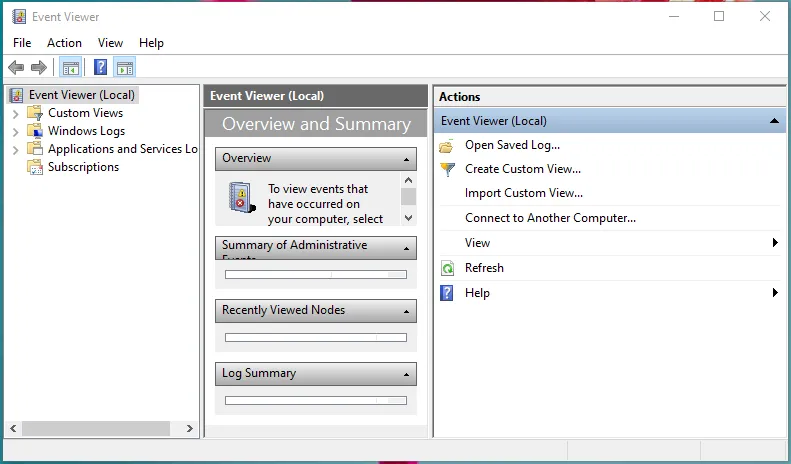Screen dimensions: 791x464
Task: Click the 'To view events that' overview text
Action: coord(318,189)
